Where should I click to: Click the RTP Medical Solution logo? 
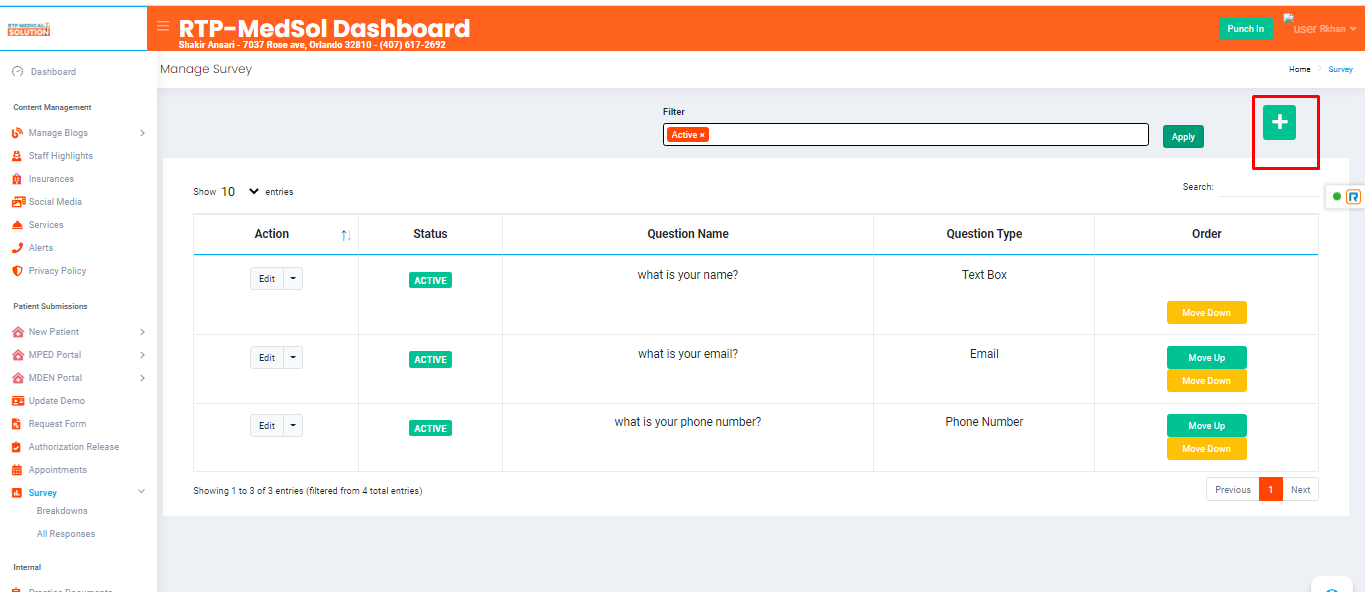coord(29,29)
